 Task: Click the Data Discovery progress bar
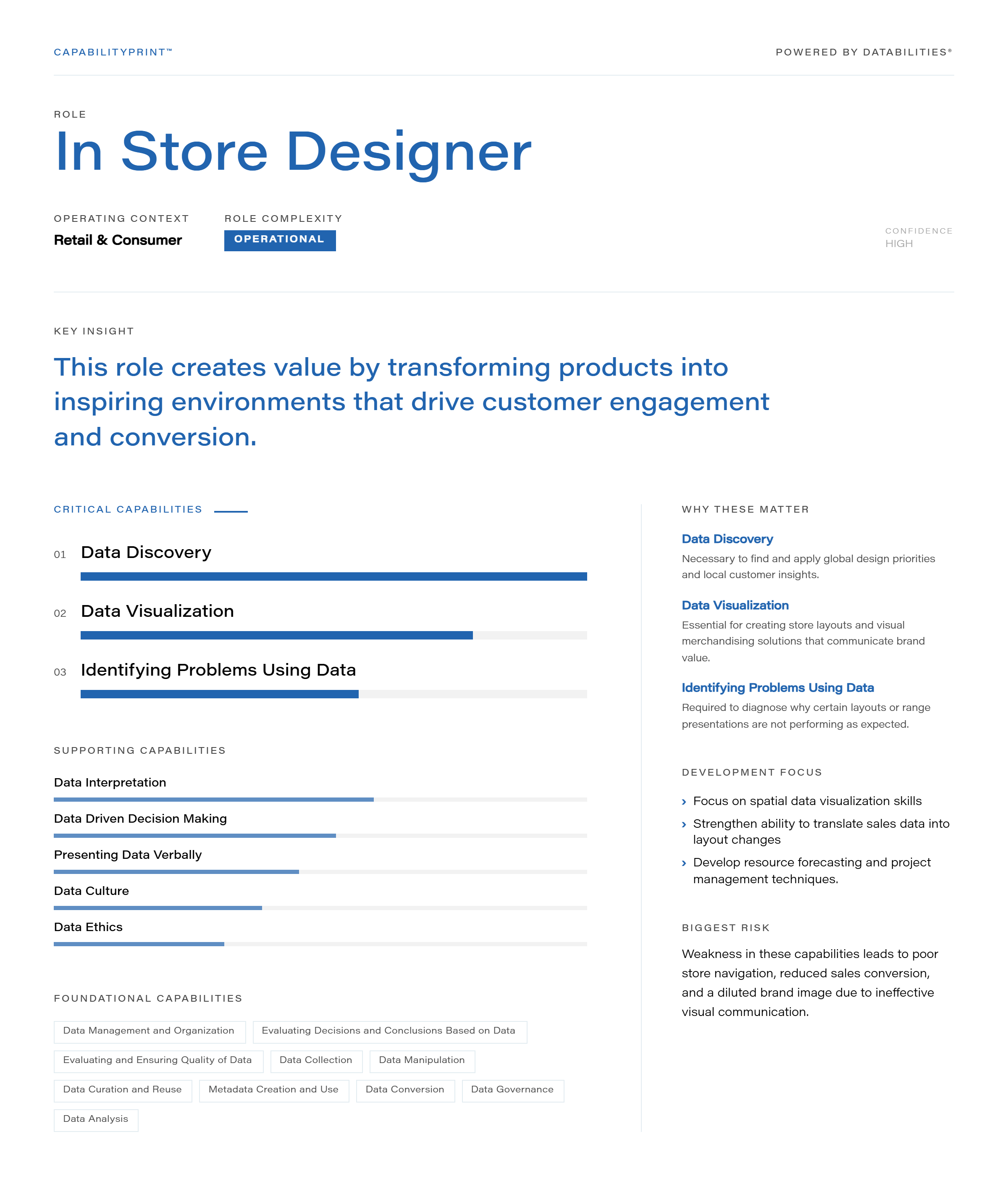[333, 576]
